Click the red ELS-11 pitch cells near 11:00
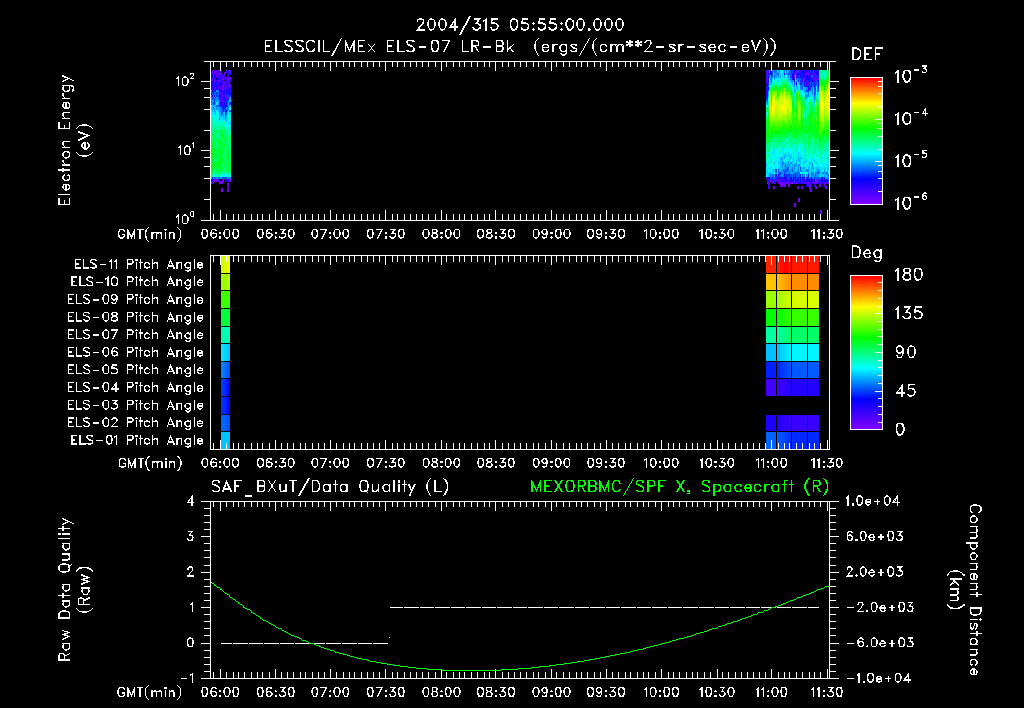1024x708 pixels. [792, 265]
